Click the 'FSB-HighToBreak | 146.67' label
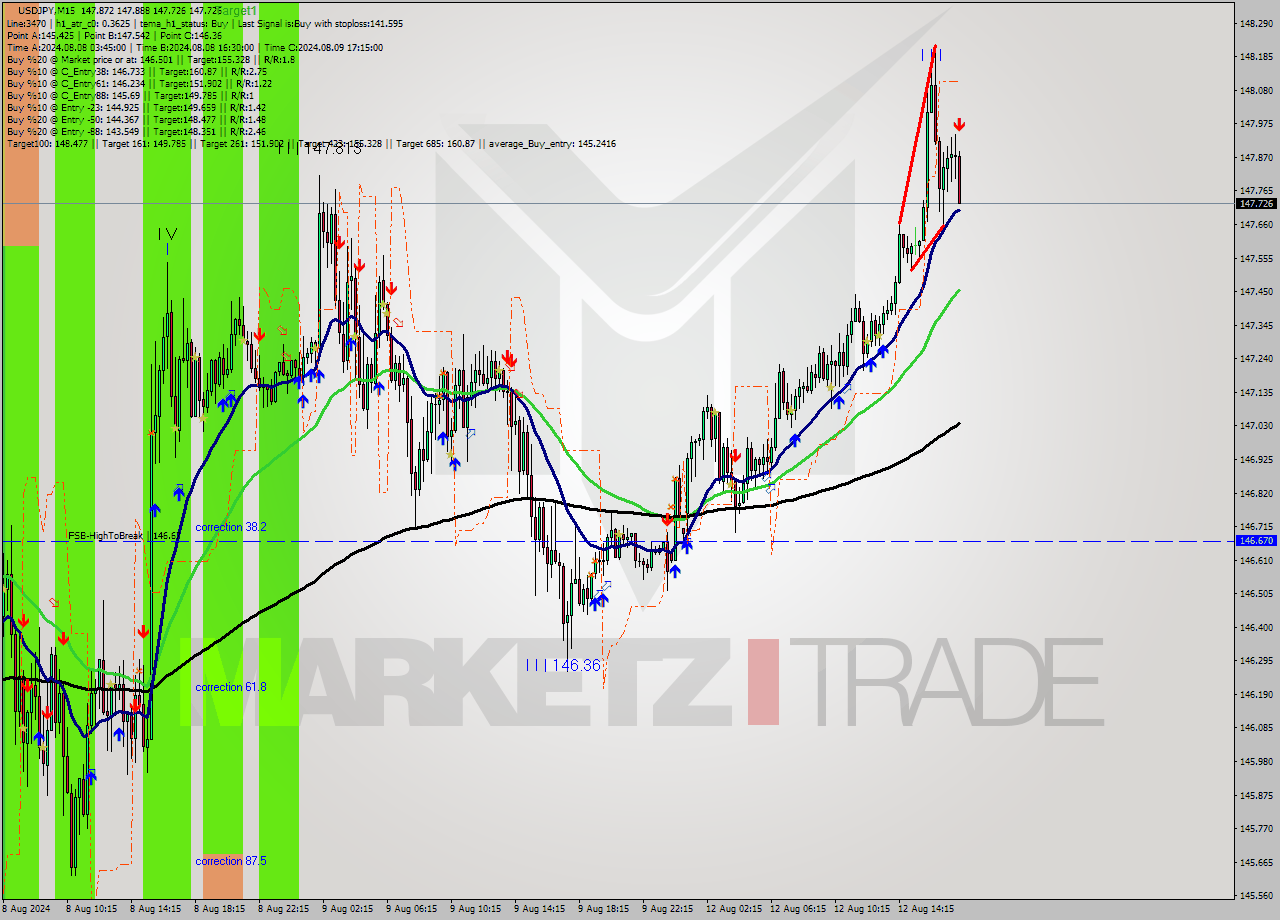The height and width of the screenshot is (920, 1280). [125, 536]
